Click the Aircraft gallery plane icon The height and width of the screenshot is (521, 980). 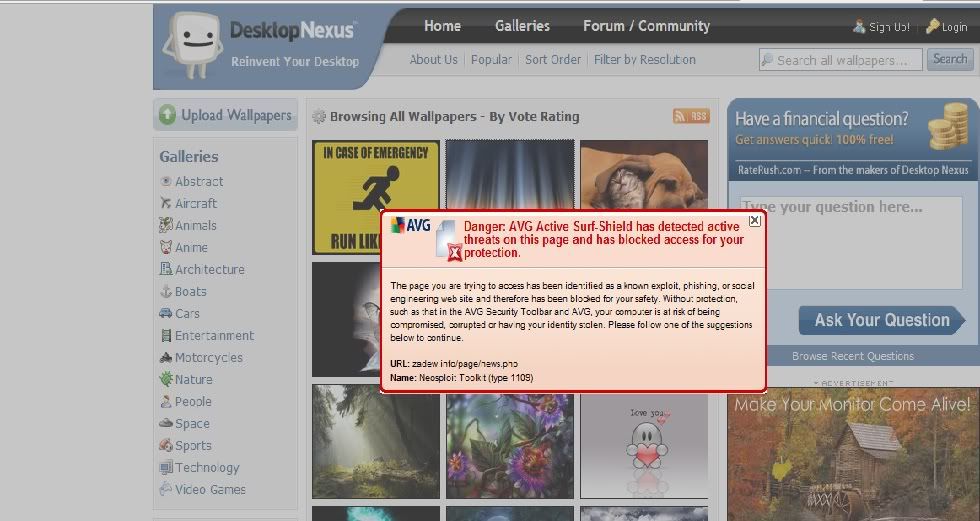click(166, 203)
